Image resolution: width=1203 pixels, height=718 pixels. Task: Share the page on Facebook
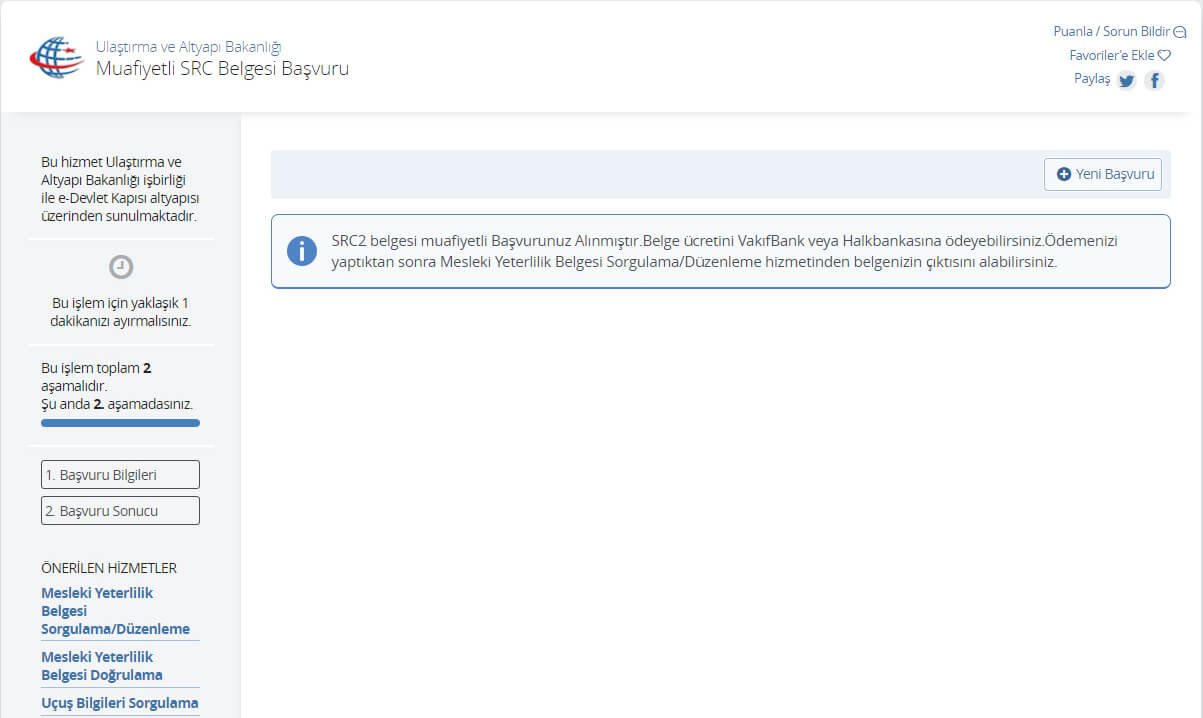click(x=1154, y=81)
